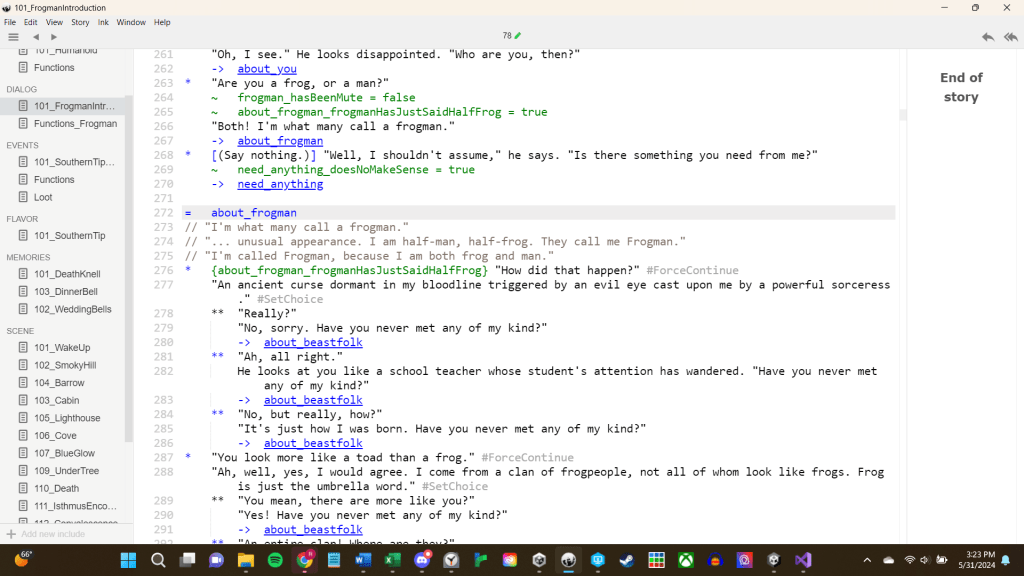
Task: Click the single-arrow step back story icon
Action: click(x=988, y=37)
